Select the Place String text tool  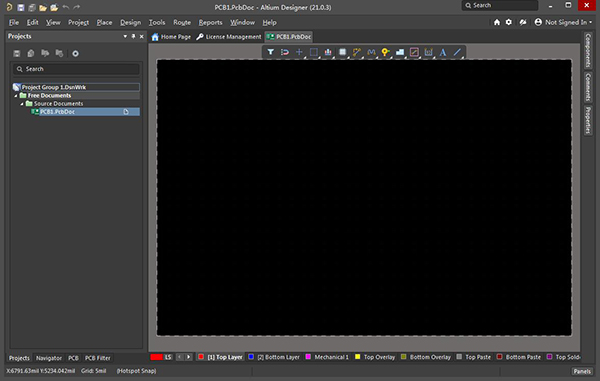click(x=443, y=52)
